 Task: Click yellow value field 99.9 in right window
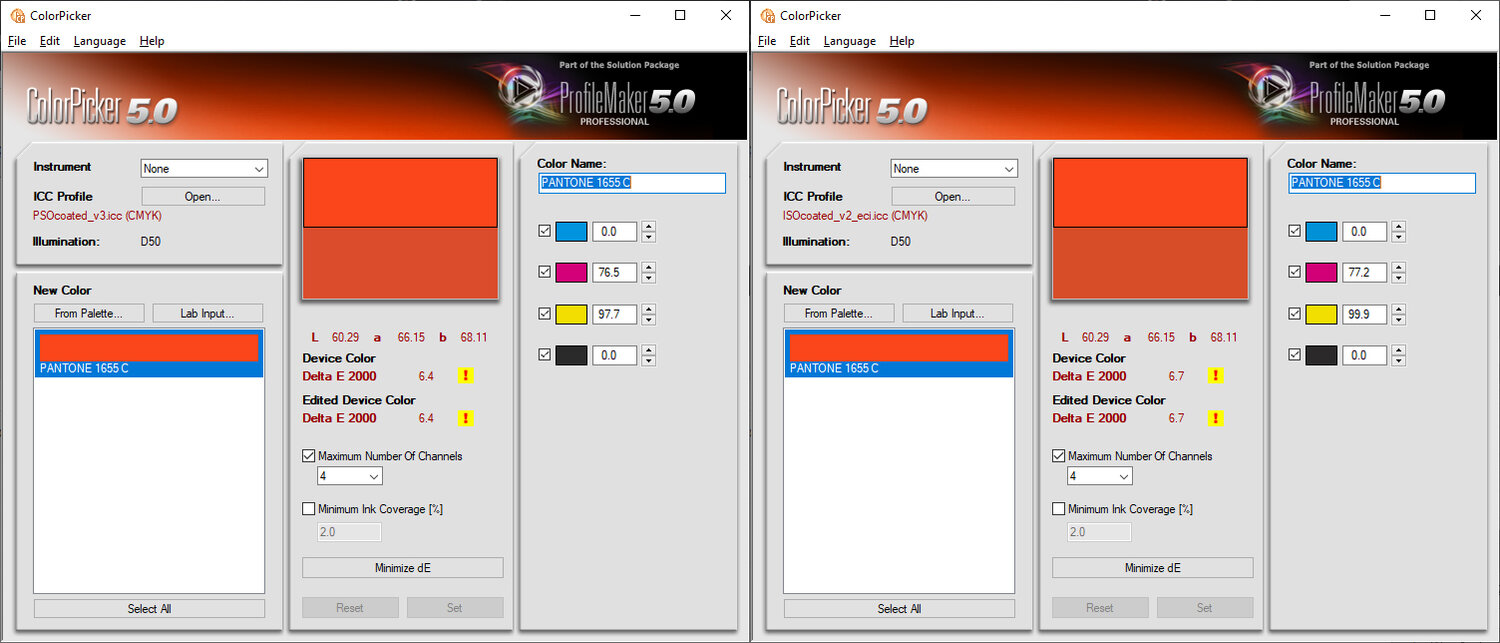click(1365, 314)
